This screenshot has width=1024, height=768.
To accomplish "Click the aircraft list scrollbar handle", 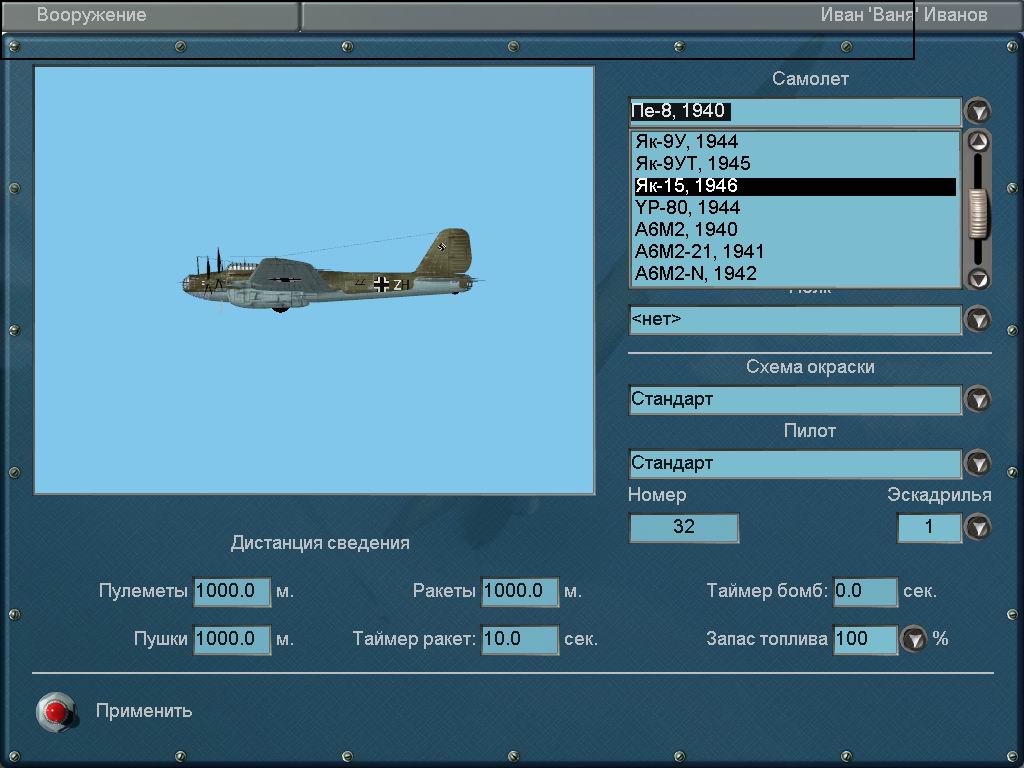I will pyautogui.click(x=978, y=213).
